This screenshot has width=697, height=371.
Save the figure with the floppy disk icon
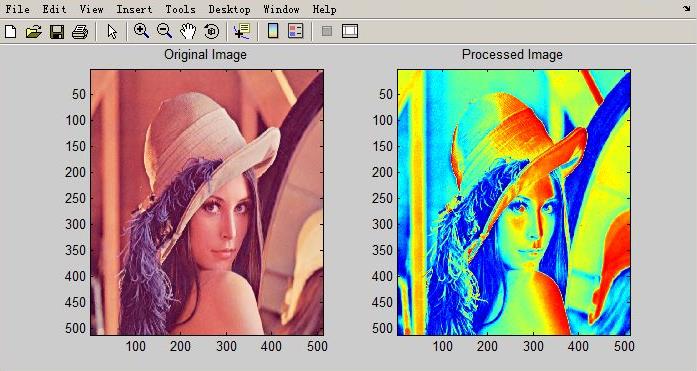tap(56, 32)
